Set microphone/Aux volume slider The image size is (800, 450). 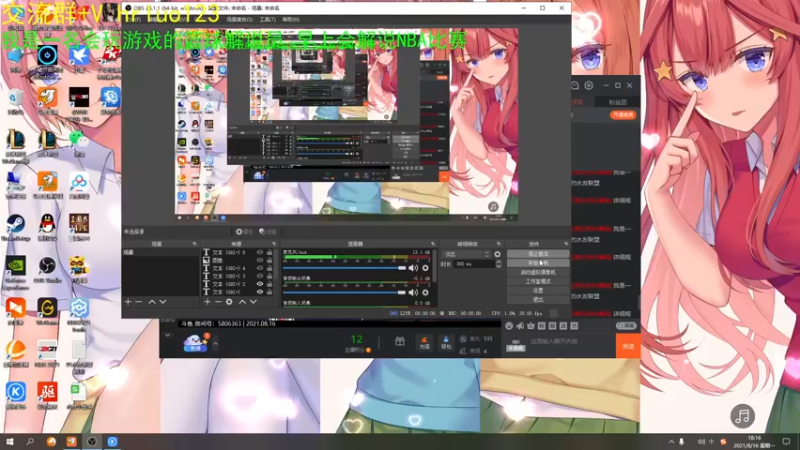(x=344, y=268)
